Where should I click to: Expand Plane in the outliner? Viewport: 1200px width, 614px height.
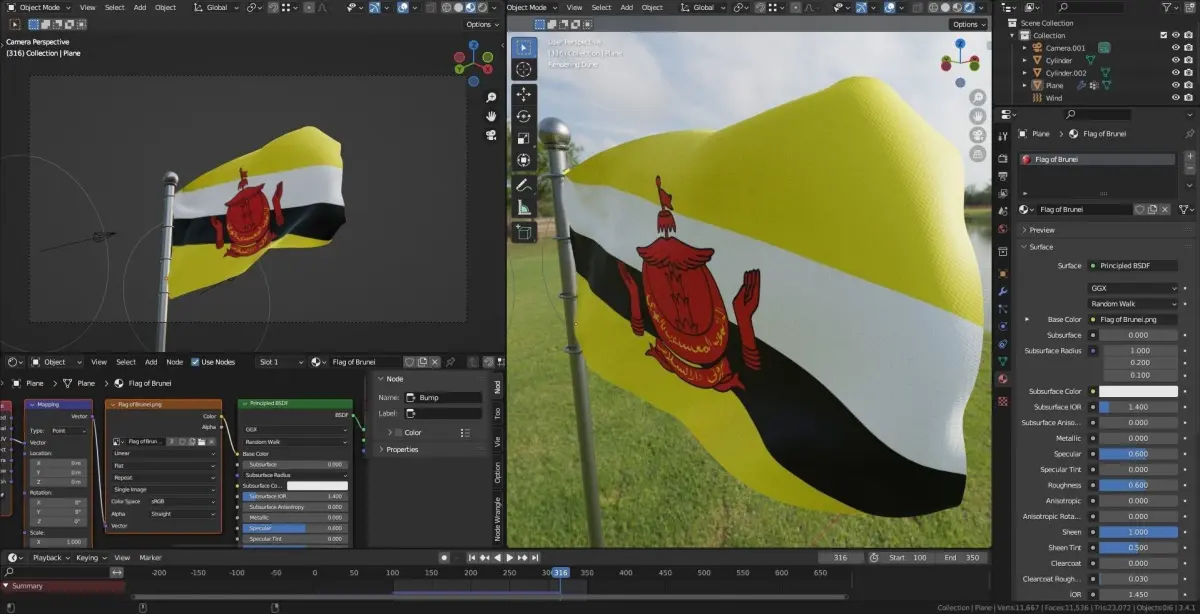tap(1025, 86)
